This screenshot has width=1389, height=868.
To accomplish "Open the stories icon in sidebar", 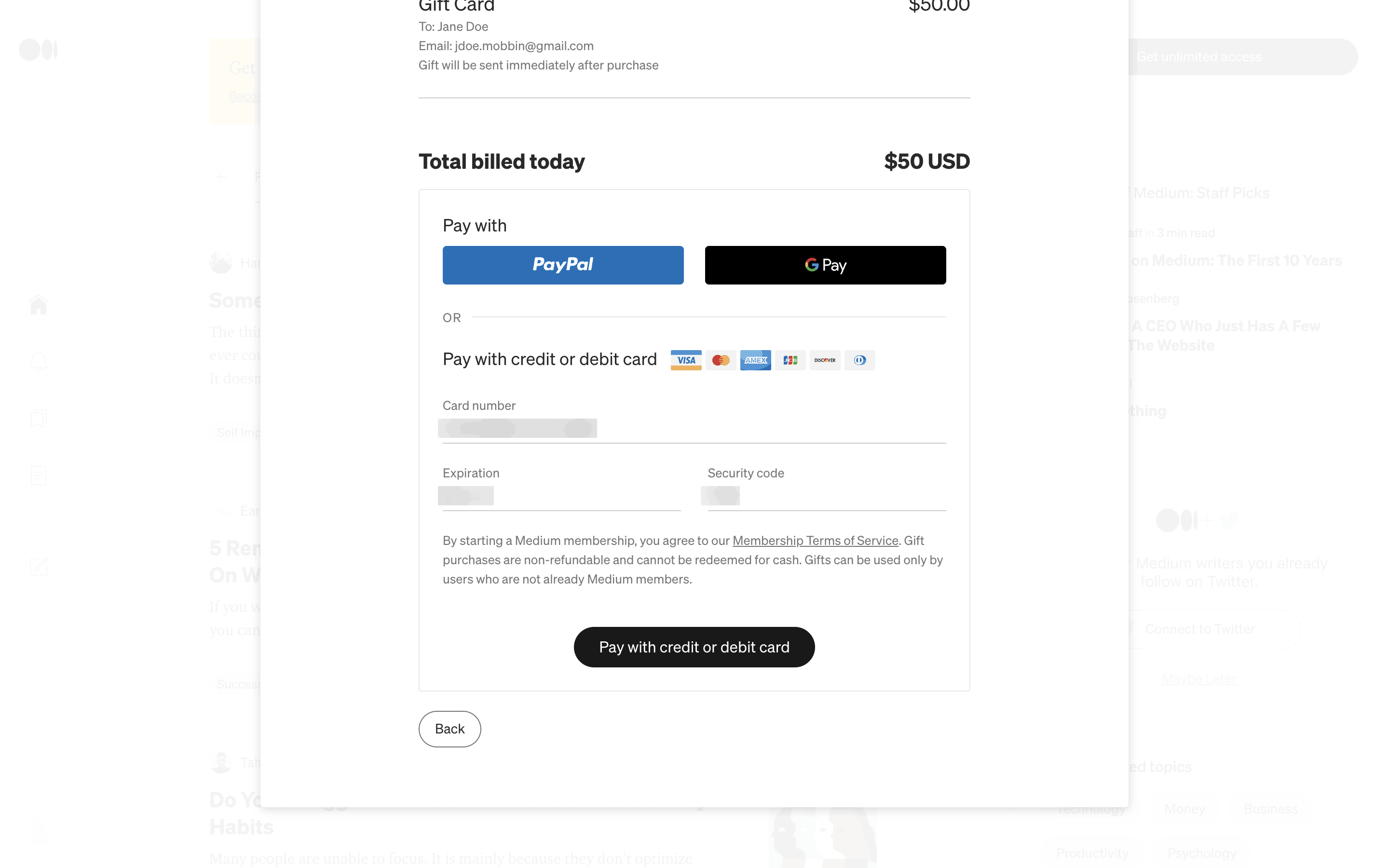I will coord(39,475).
